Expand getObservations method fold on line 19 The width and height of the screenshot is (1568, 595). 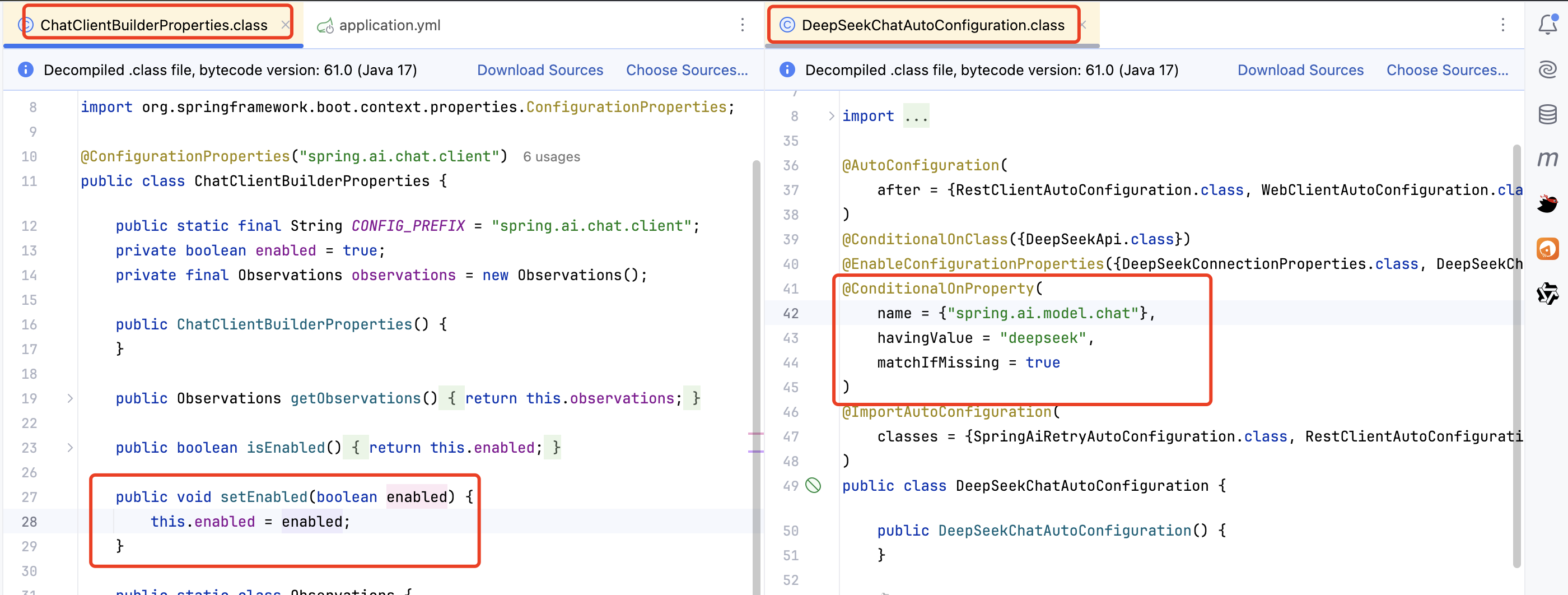coord(70,398)
